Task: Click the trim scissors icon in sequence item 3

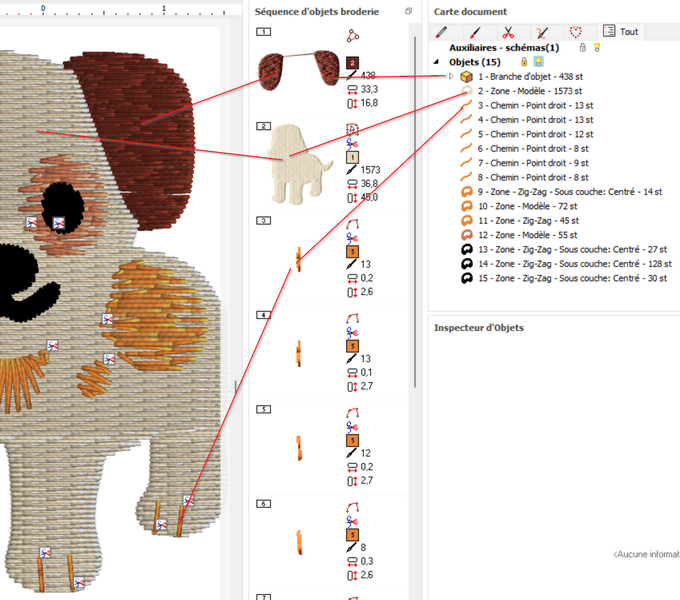Action: [x=352, y=238]
